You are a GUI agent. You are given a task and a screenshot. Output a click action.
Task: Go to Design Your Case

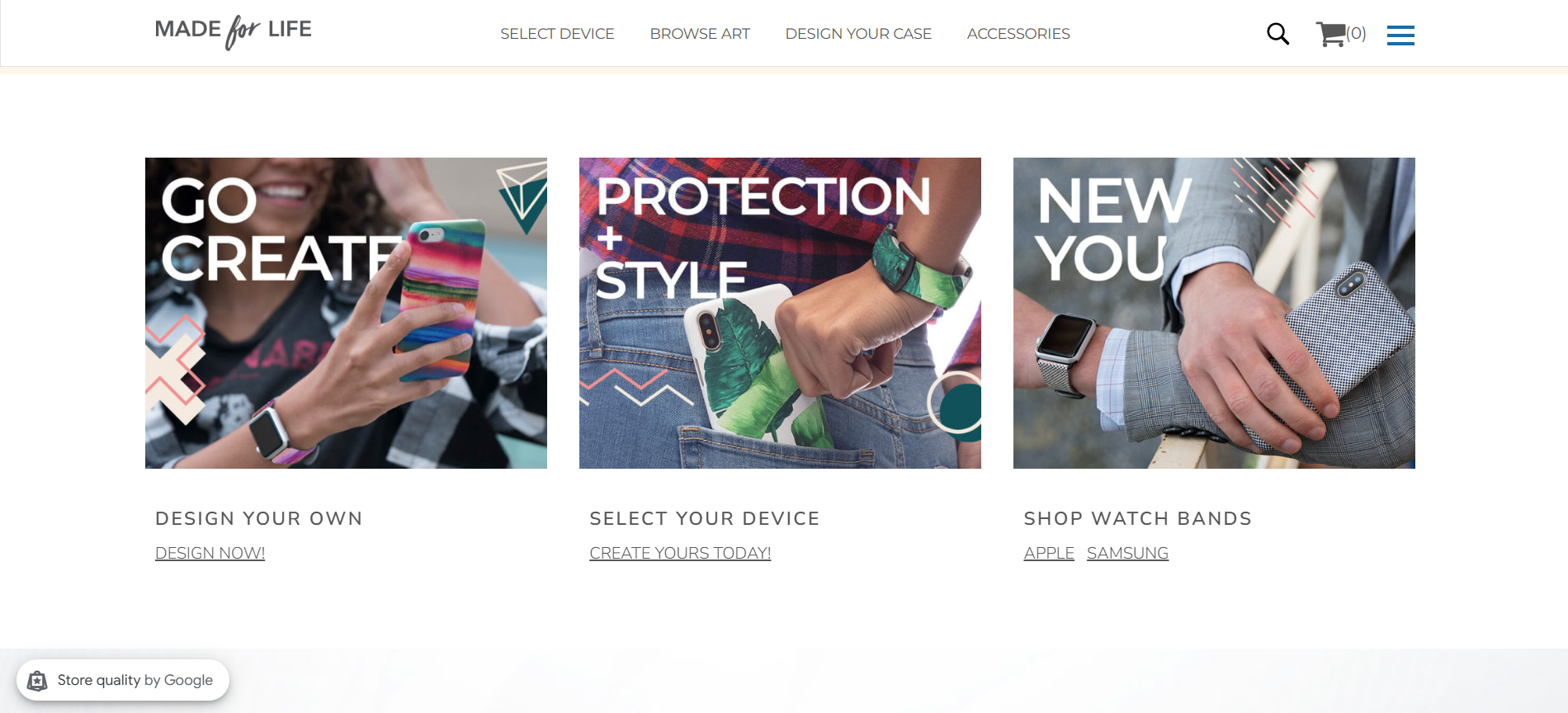coord(858,34)
